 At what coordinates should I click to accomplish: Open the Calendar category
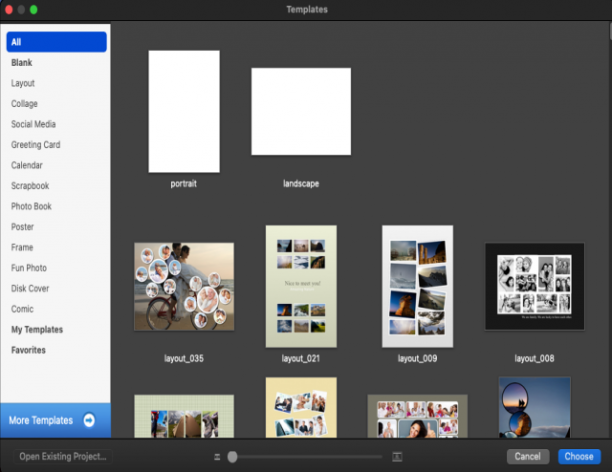click(27, 165)
